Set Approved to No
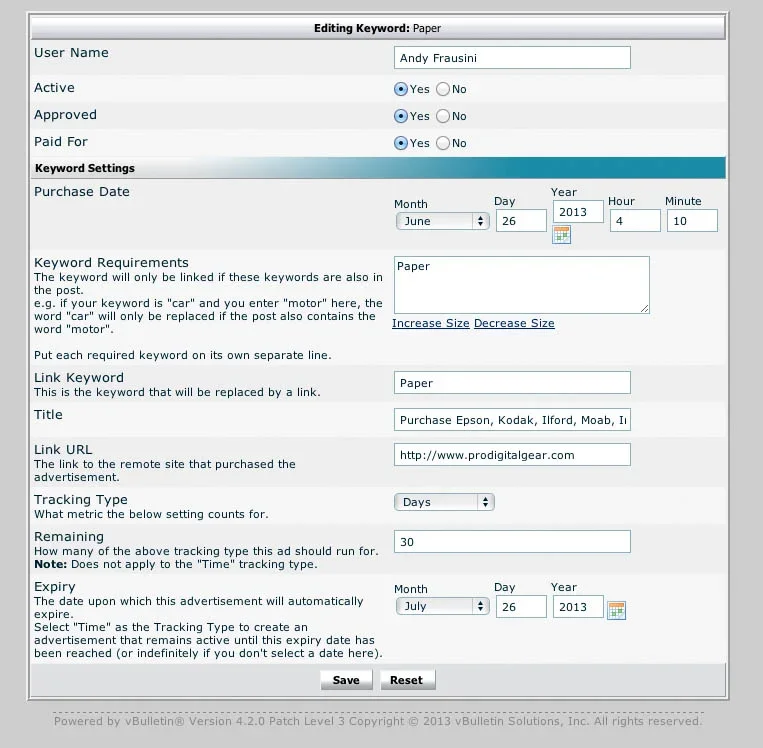 click(x=443, y=116)
